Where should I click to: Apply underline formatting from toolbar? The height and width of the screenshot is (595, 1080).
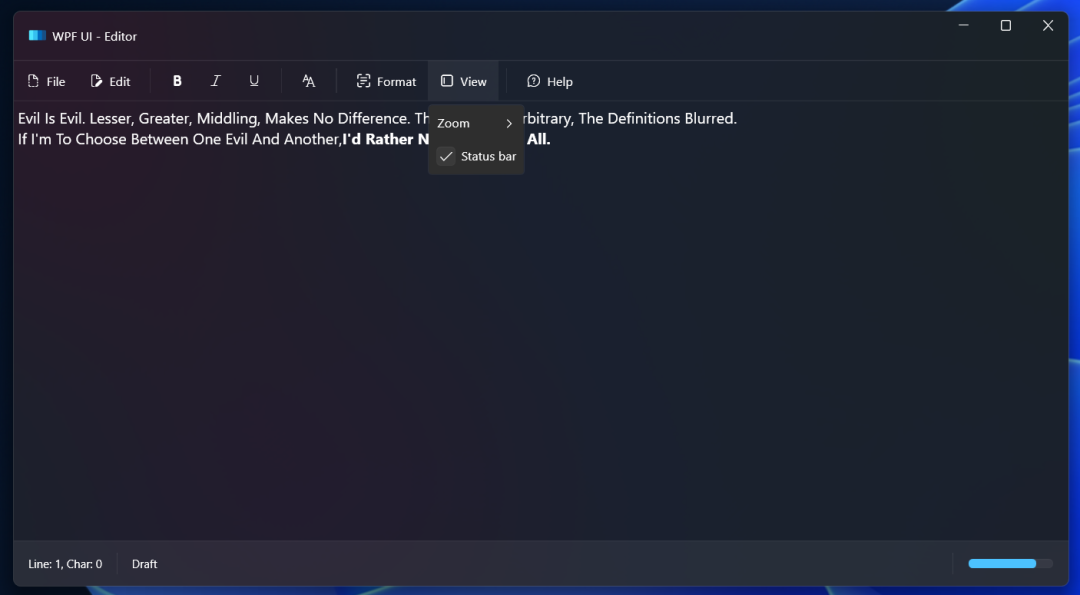[254, 81]
